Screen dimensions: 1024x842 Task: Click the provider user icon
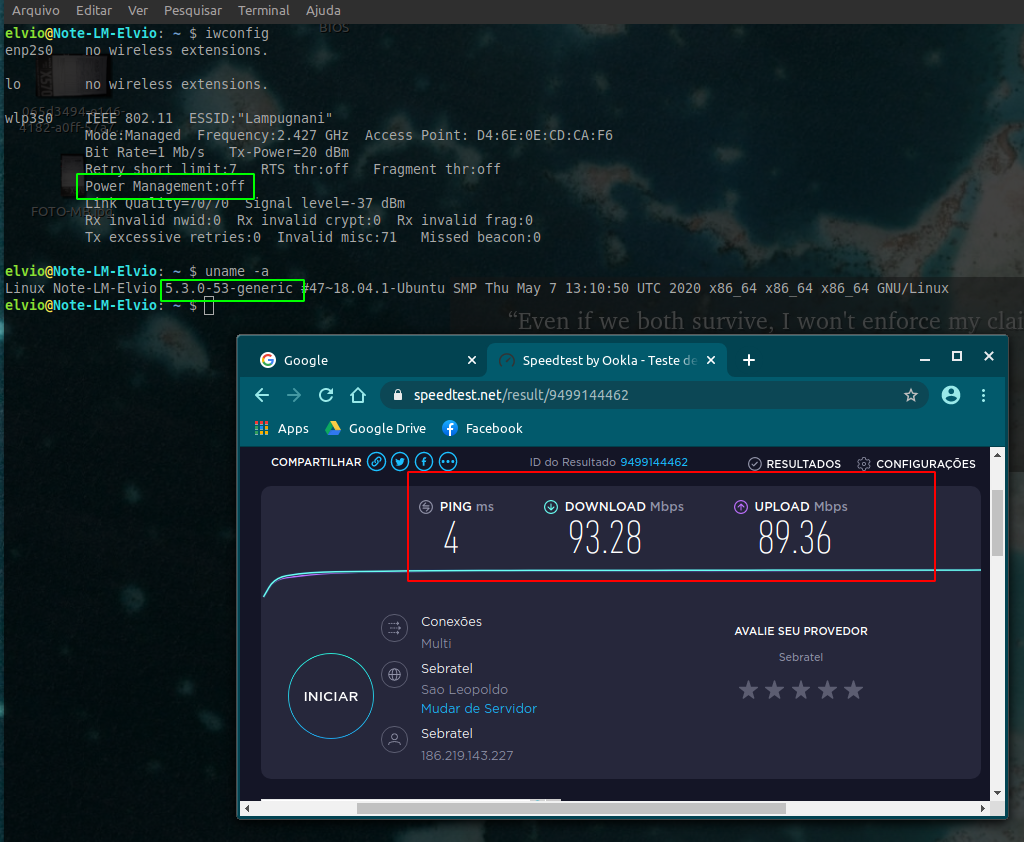394,739
